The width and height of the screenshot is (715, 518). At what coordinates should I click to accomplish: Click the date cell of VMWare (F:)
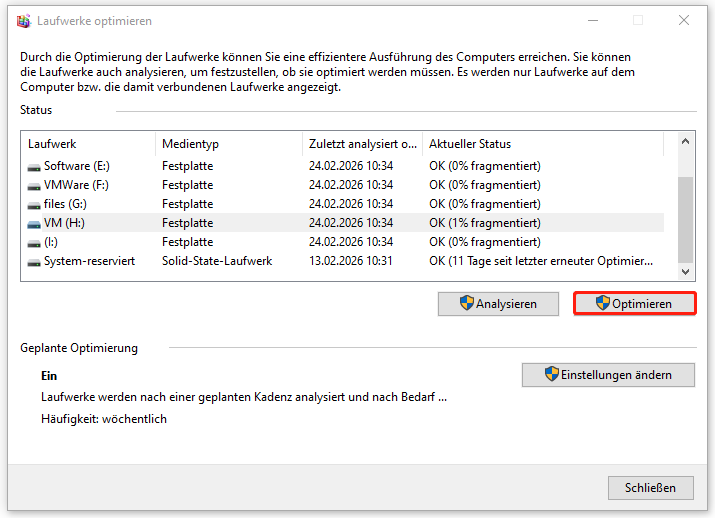[x=351, y=185]
